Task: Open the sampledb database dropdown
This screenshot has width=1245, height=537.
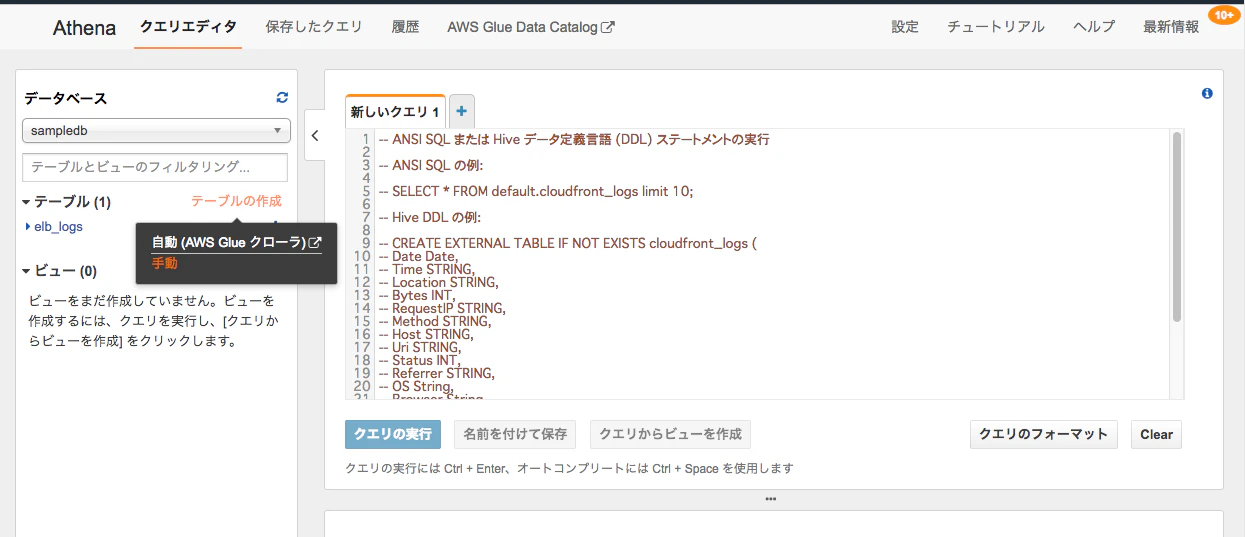Action: click(x=156, y=131)
